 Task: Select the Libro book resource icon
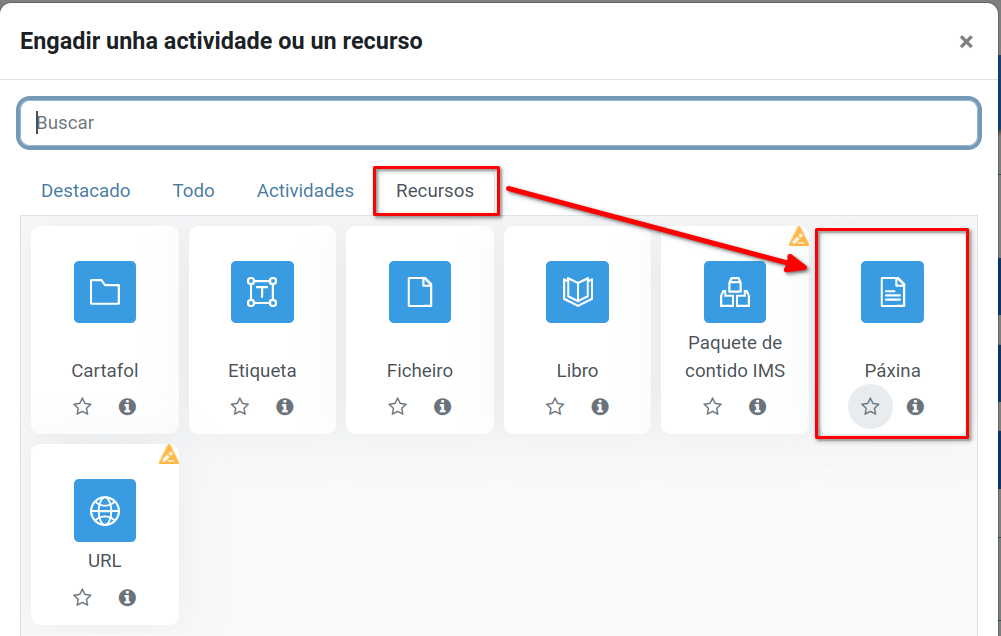(577, 292)
